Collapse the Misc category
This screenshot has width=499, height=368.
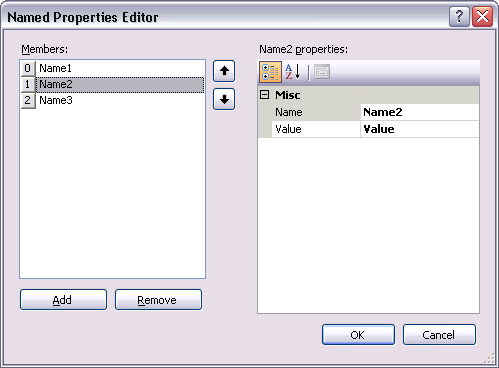(x=264, y=95)
